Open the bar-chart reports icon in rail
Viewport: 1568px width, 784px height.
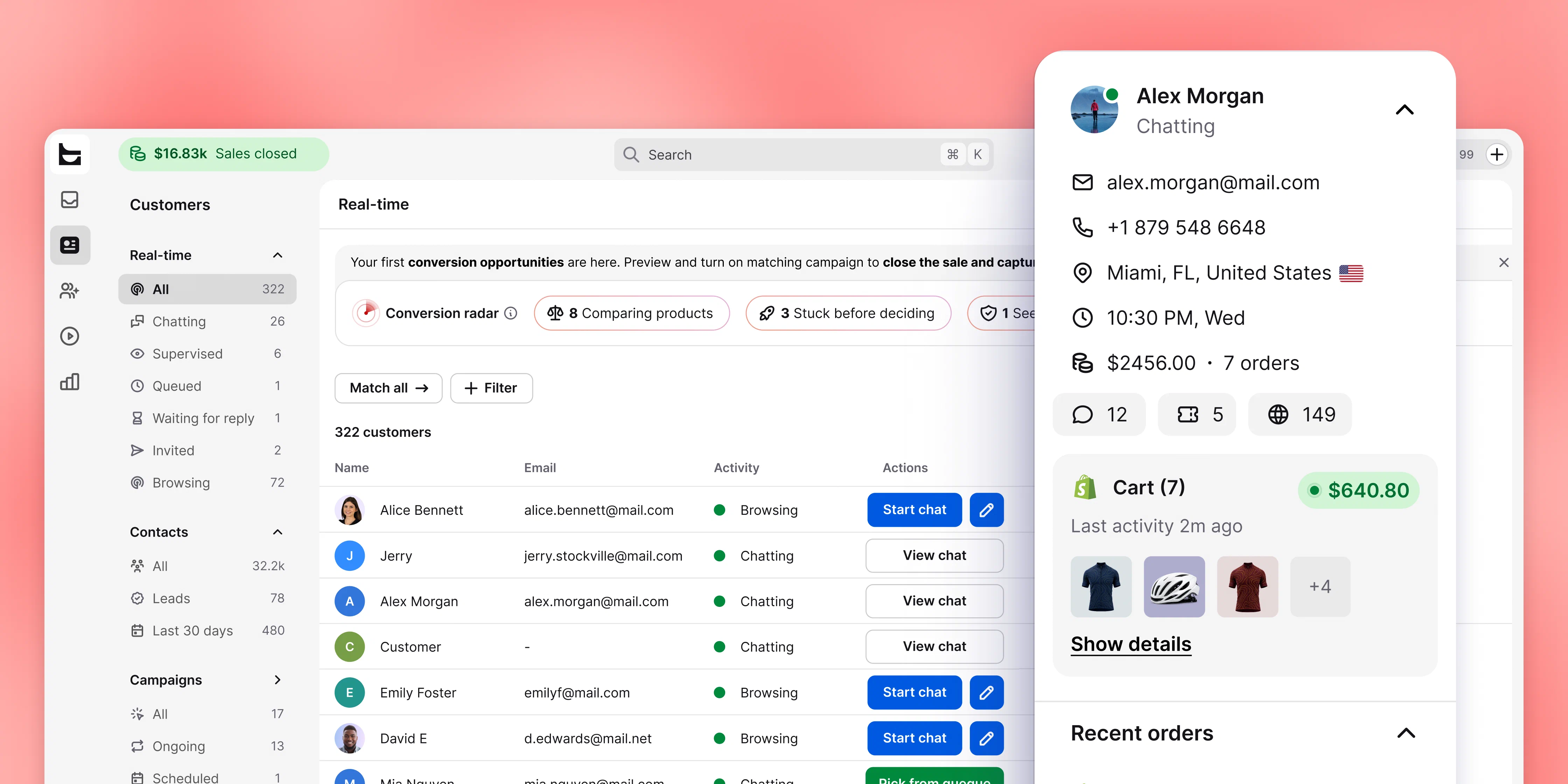(69, 381)
